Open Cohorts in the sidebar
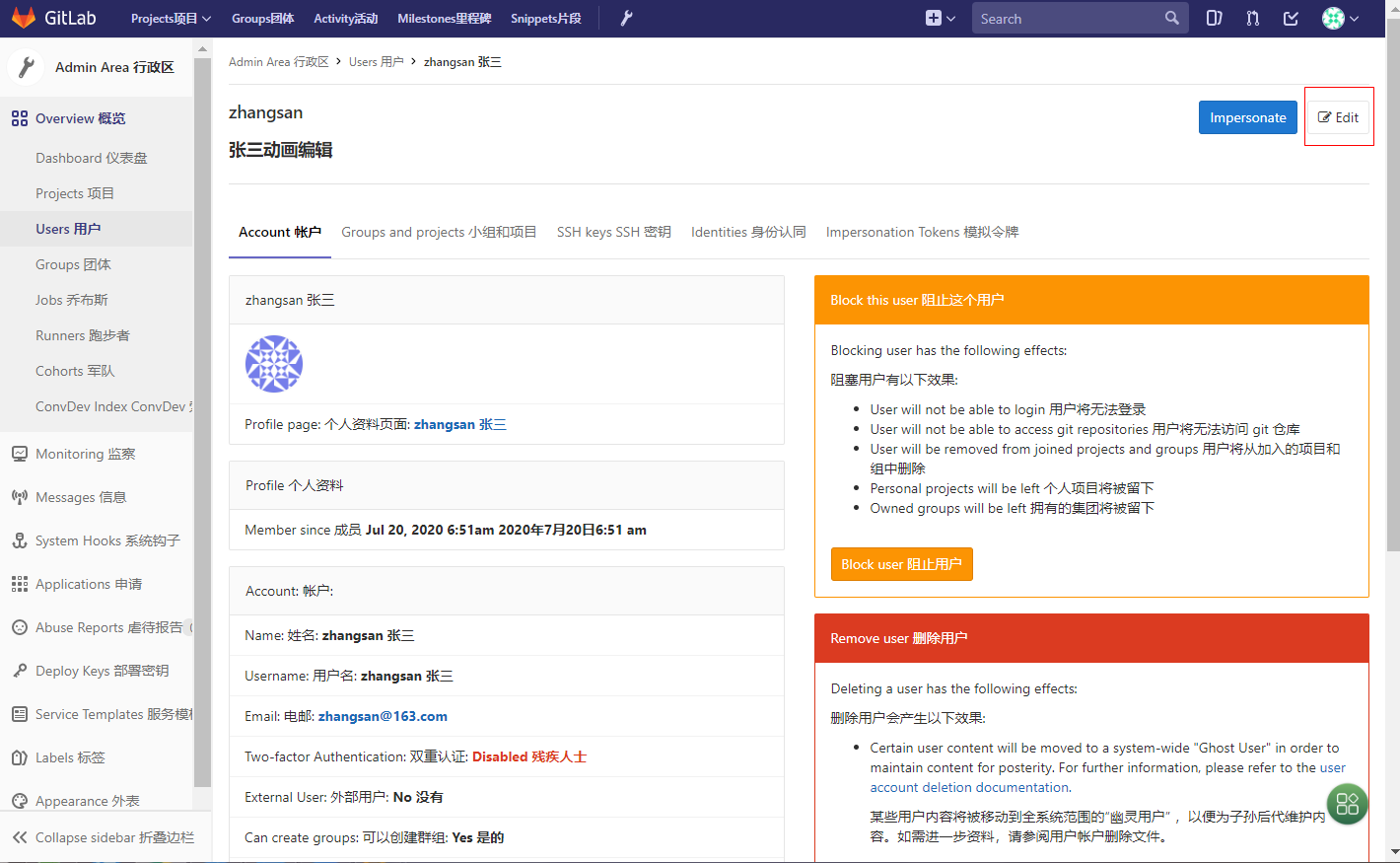Image resolution: width=1400 pixels, height=863 pixels. coord(75,371)
